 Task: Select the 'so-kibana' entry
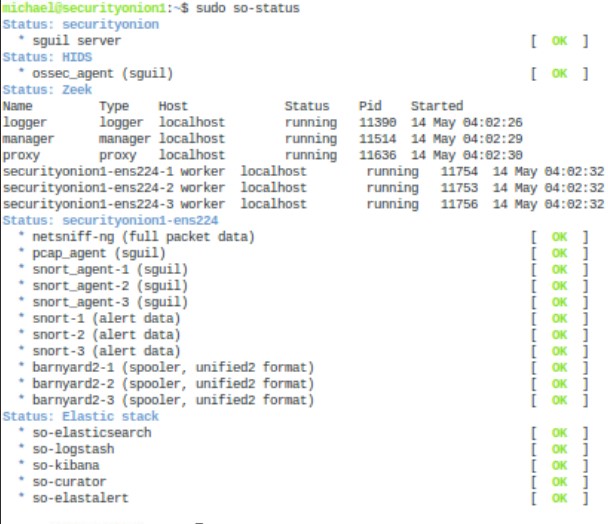click(x=66, y=465)
